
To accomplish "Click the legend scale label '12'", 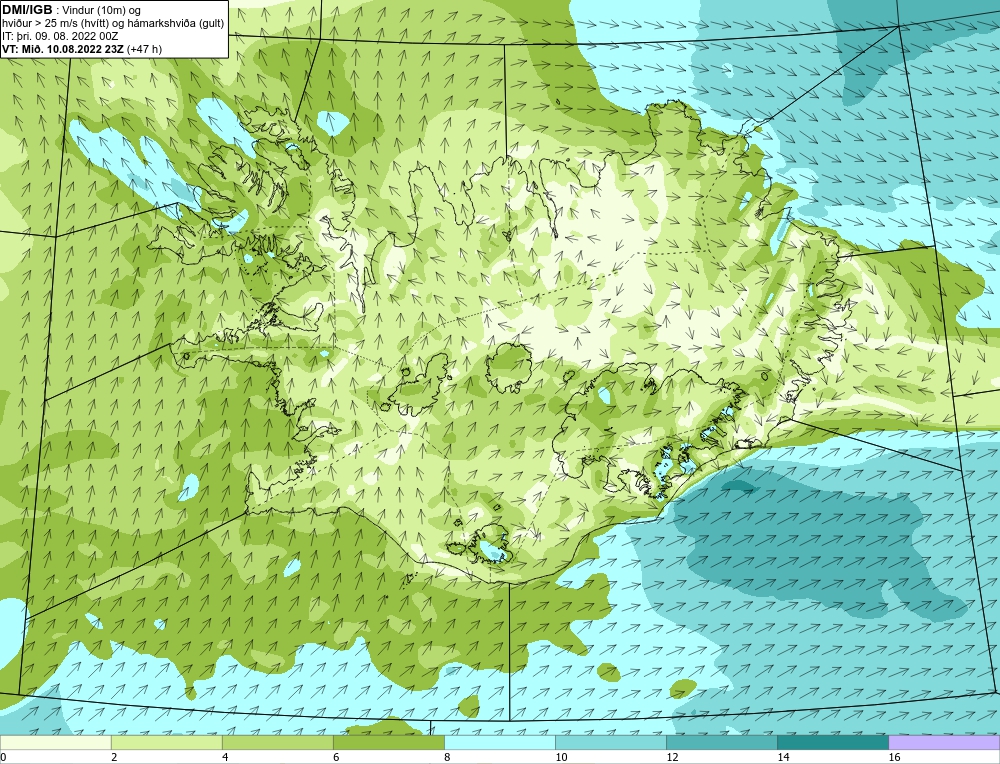I will point(672,757).
